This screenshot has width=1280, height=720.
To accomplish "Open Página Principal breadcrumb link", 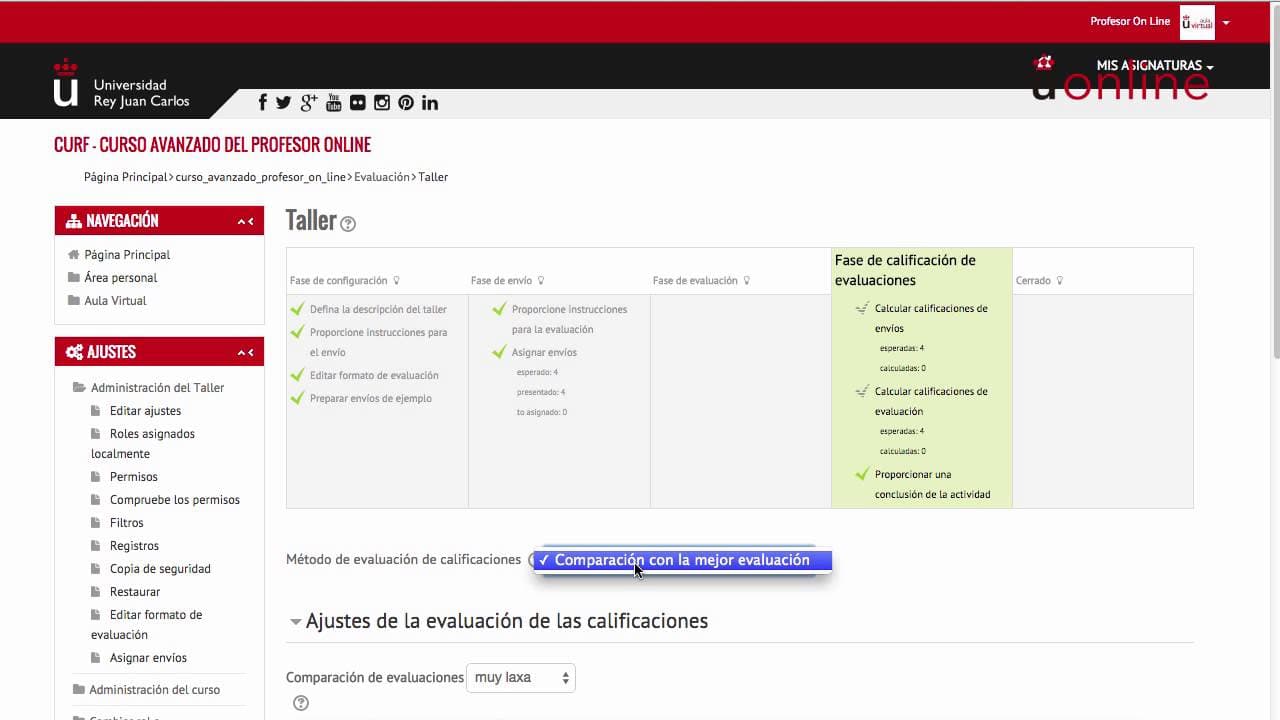I will coord(126,177).
